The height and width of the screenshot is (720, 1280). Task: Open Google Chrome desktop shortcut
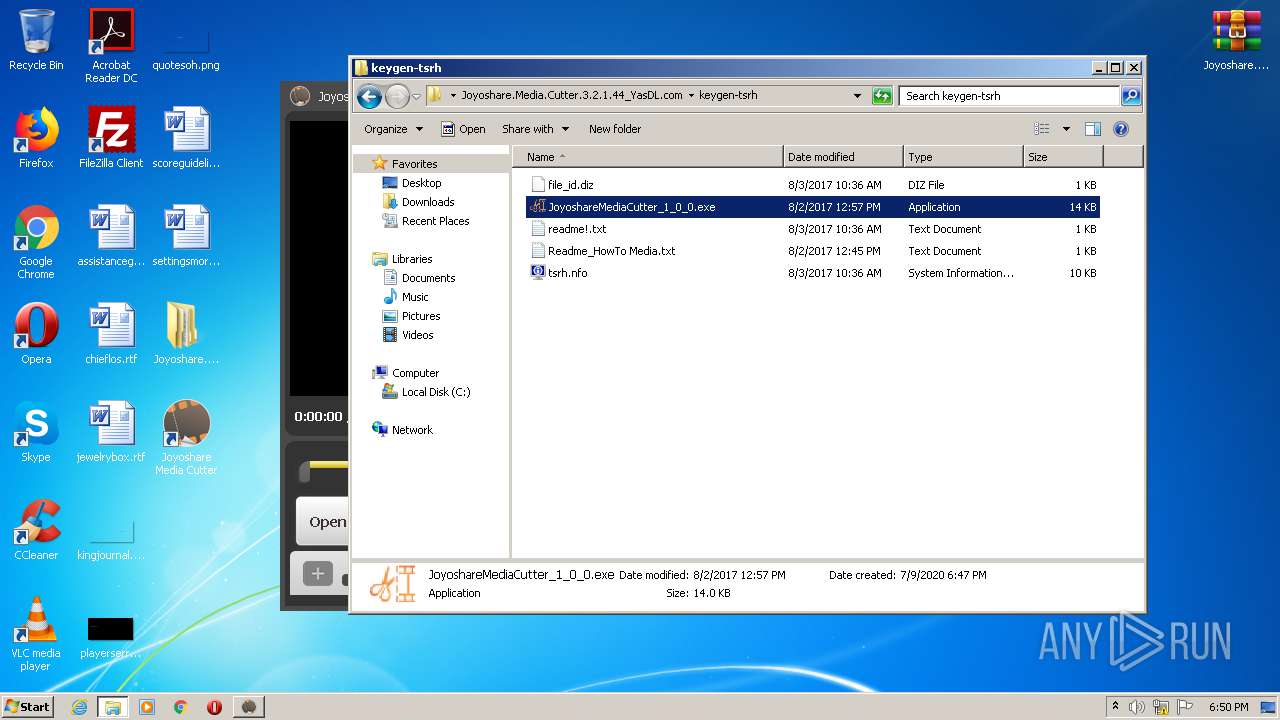(x=36, y=241)
